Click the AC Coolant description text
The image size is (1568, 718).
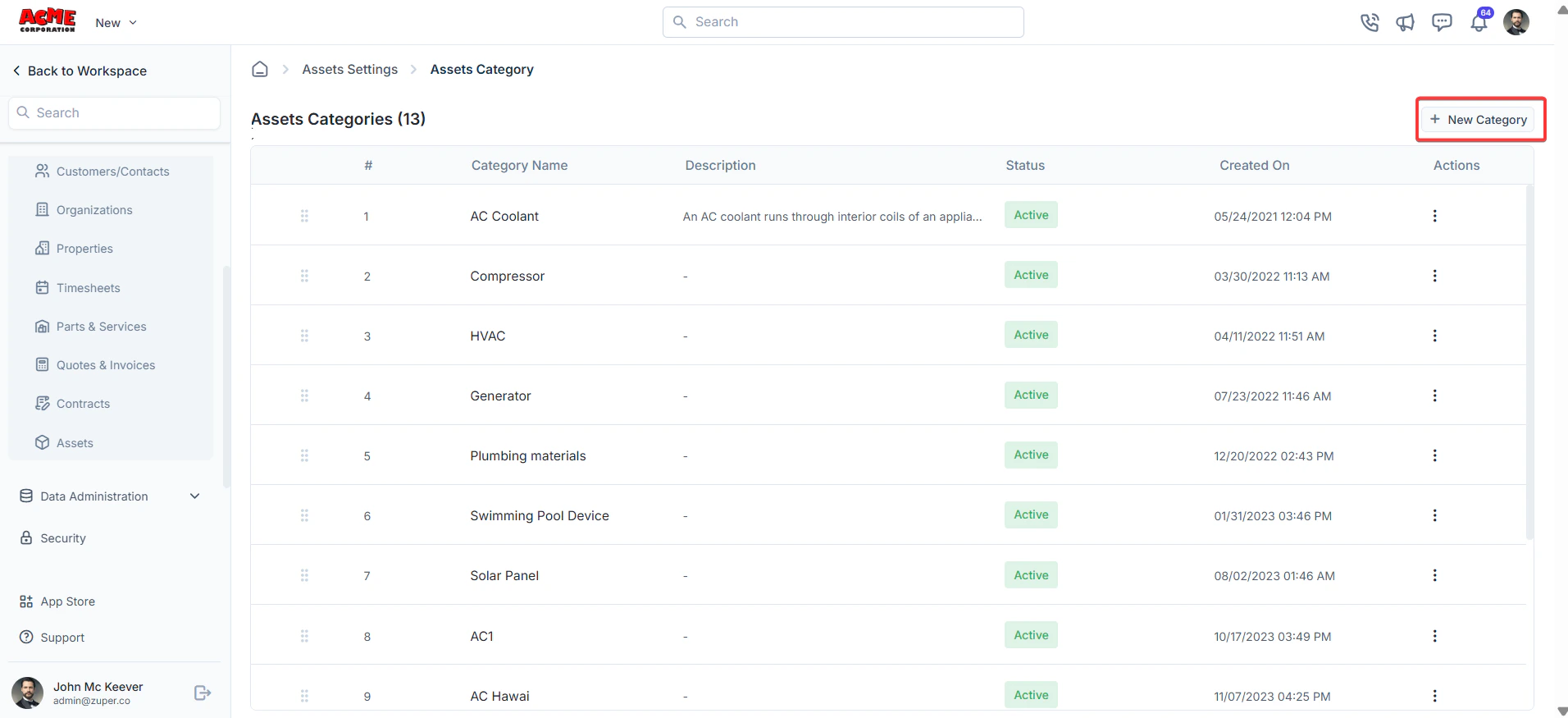[832, 217]
